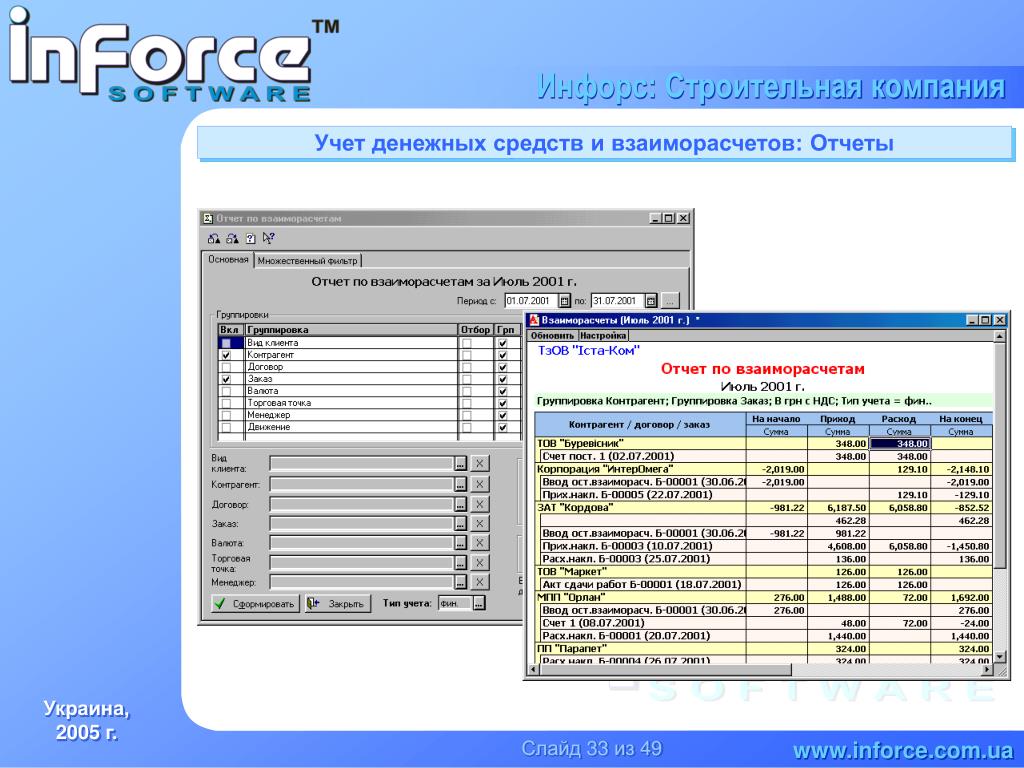
Task: Click the highlighted 348.00 Расход cell
Action: click(x=900, y=444)
